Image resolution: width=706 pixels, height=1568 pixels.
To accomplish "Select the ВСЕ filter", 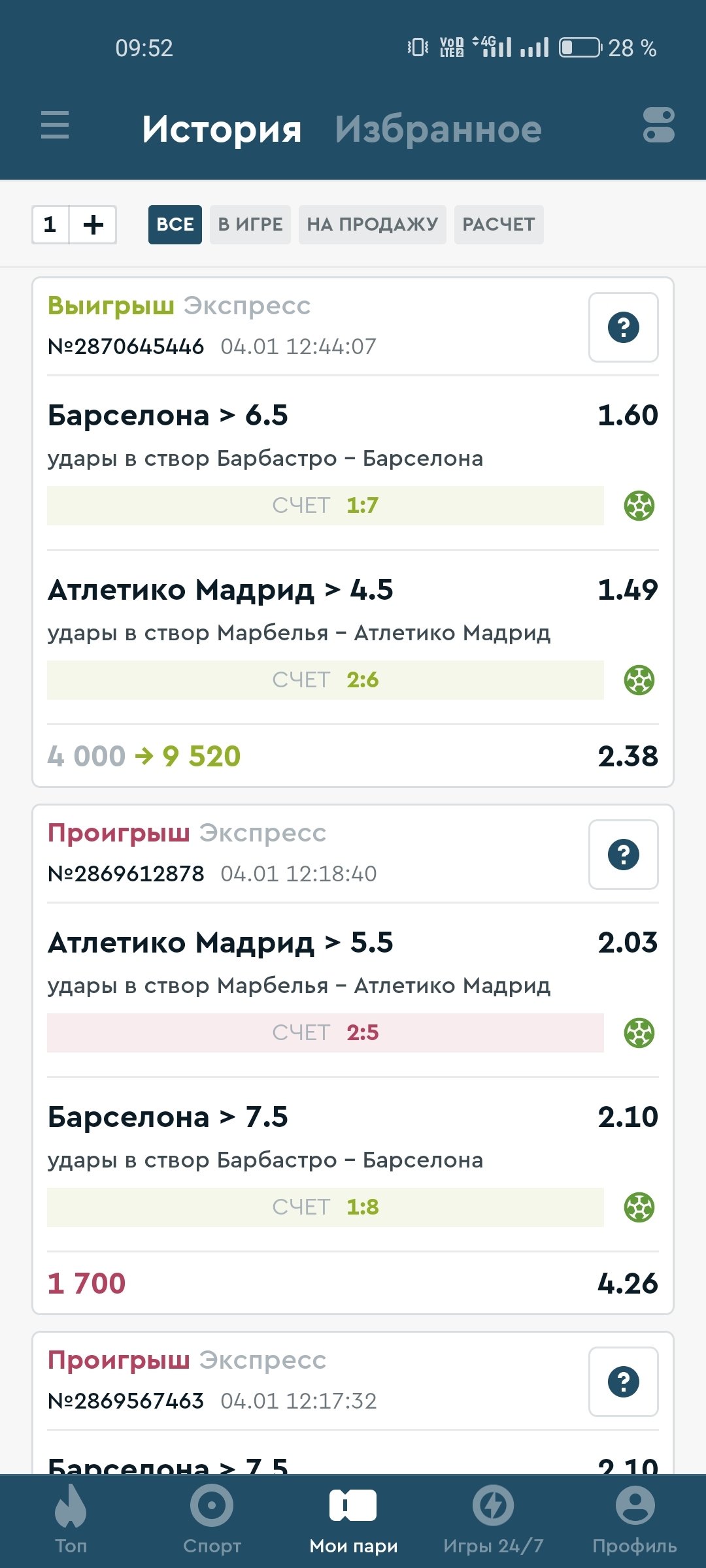I will [x=175, y=225].
